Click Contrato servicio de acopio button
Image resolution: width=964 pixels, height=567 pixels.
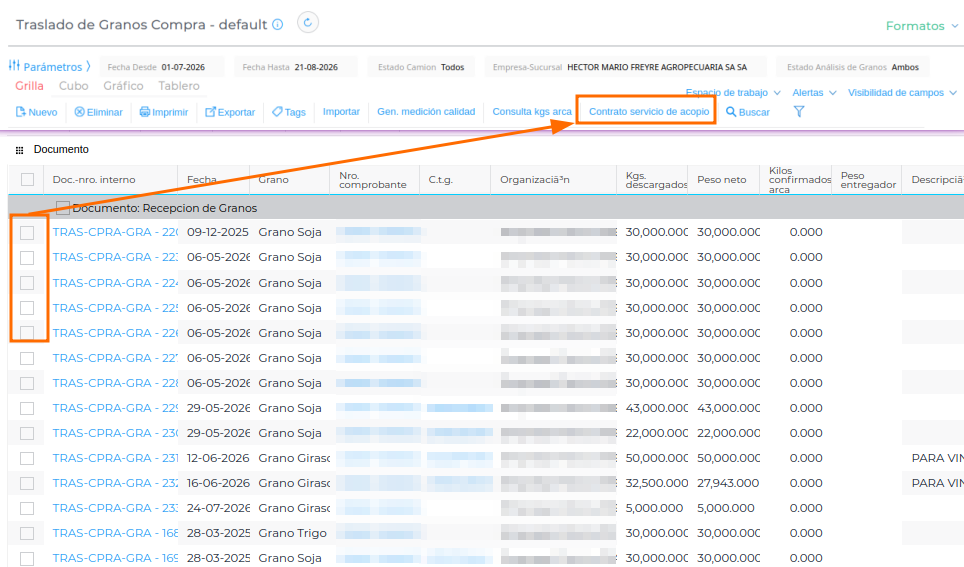(x=649, y=111)
